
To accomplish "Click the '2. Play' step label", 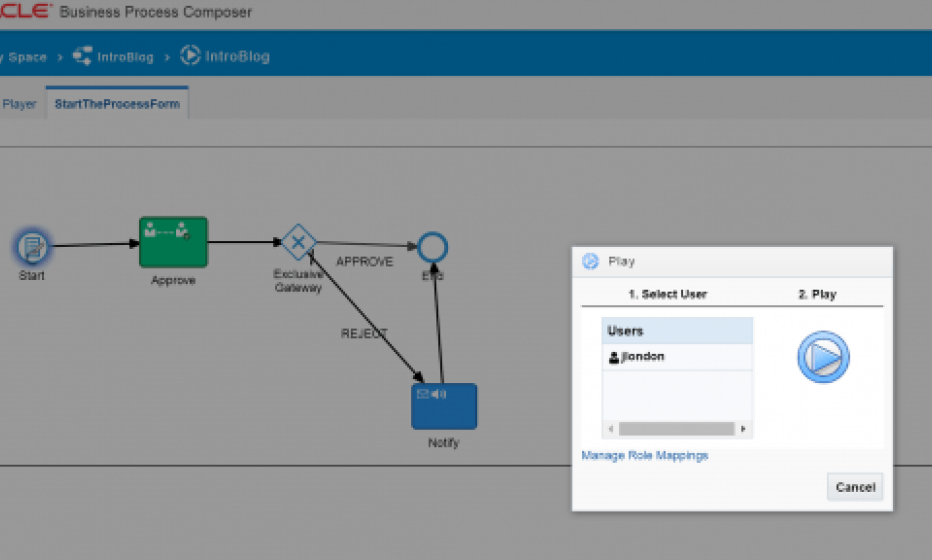I will [x=817, y=294].
